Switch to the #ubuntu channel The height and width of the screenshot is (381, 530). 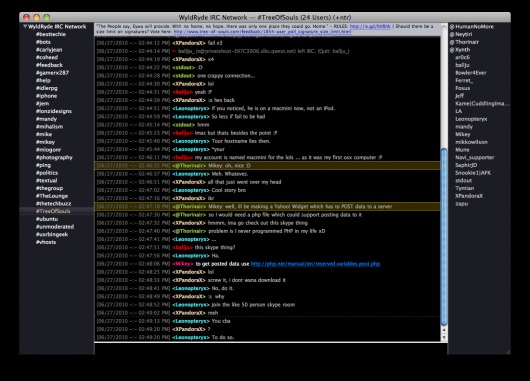(47, 219)
